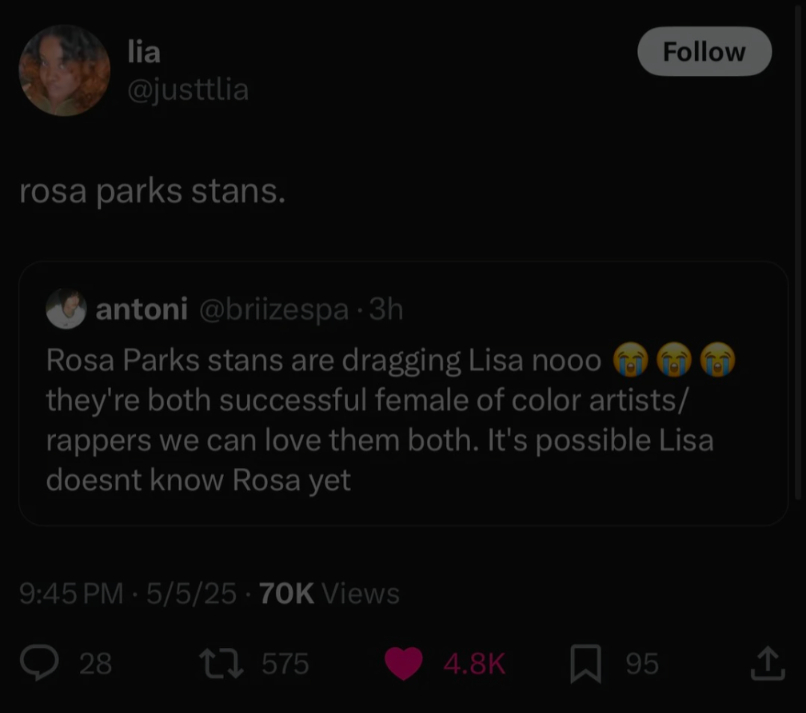Click antoni's small avatar in quoted post

point(66,309)
